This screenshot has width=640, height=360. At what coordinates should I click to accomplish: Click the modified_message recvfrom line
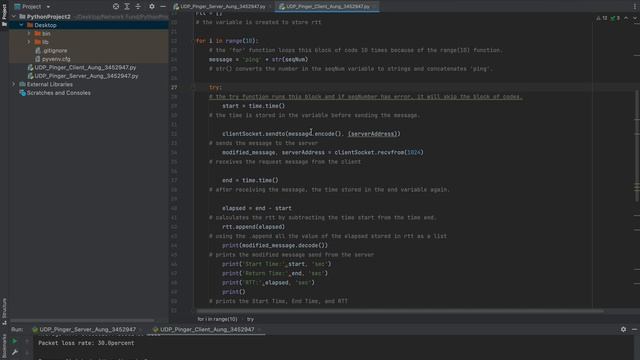click(x=322, y=153)
